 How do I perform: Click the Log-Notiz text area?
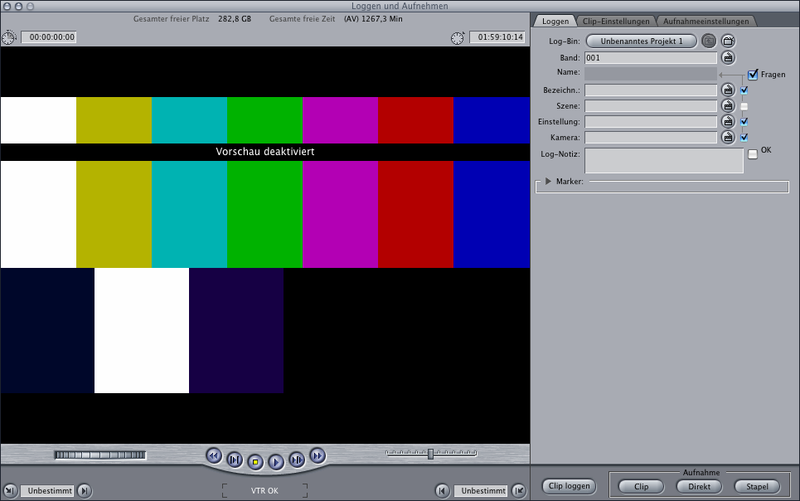664,161
